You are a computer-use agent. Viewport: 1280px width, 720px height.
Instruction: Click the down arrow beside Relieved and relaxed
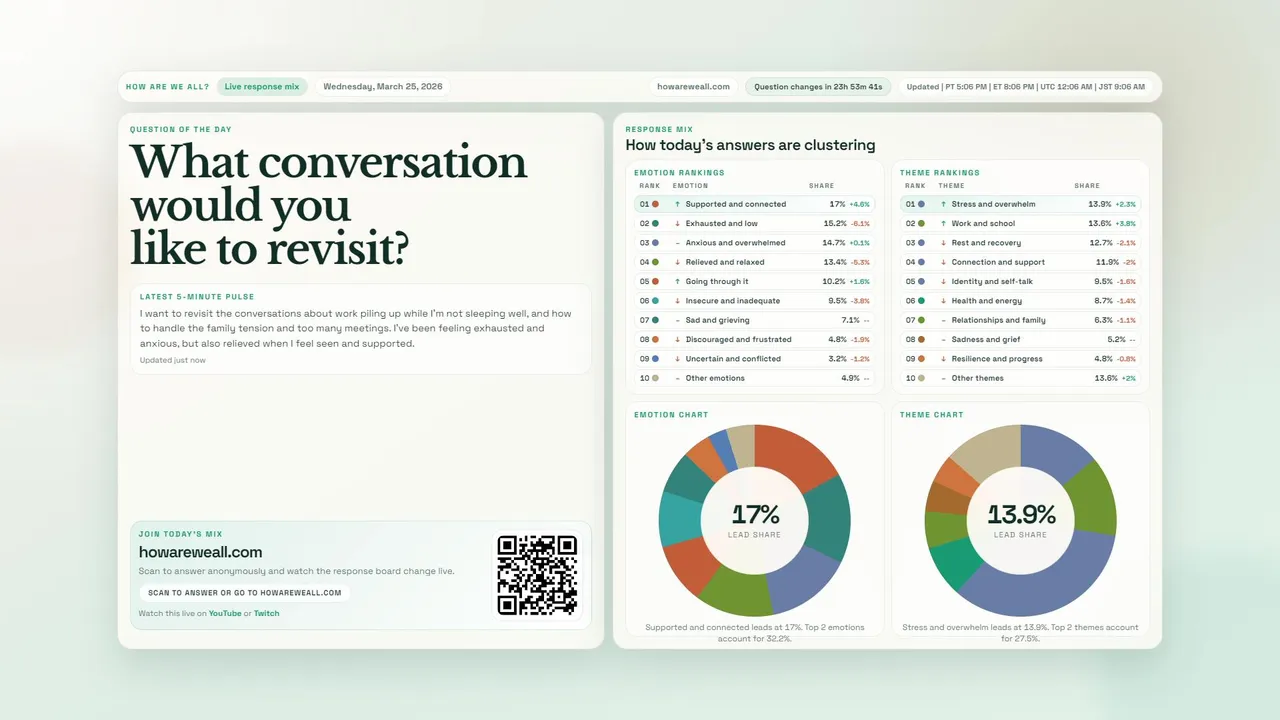click(x=678, y=262)
